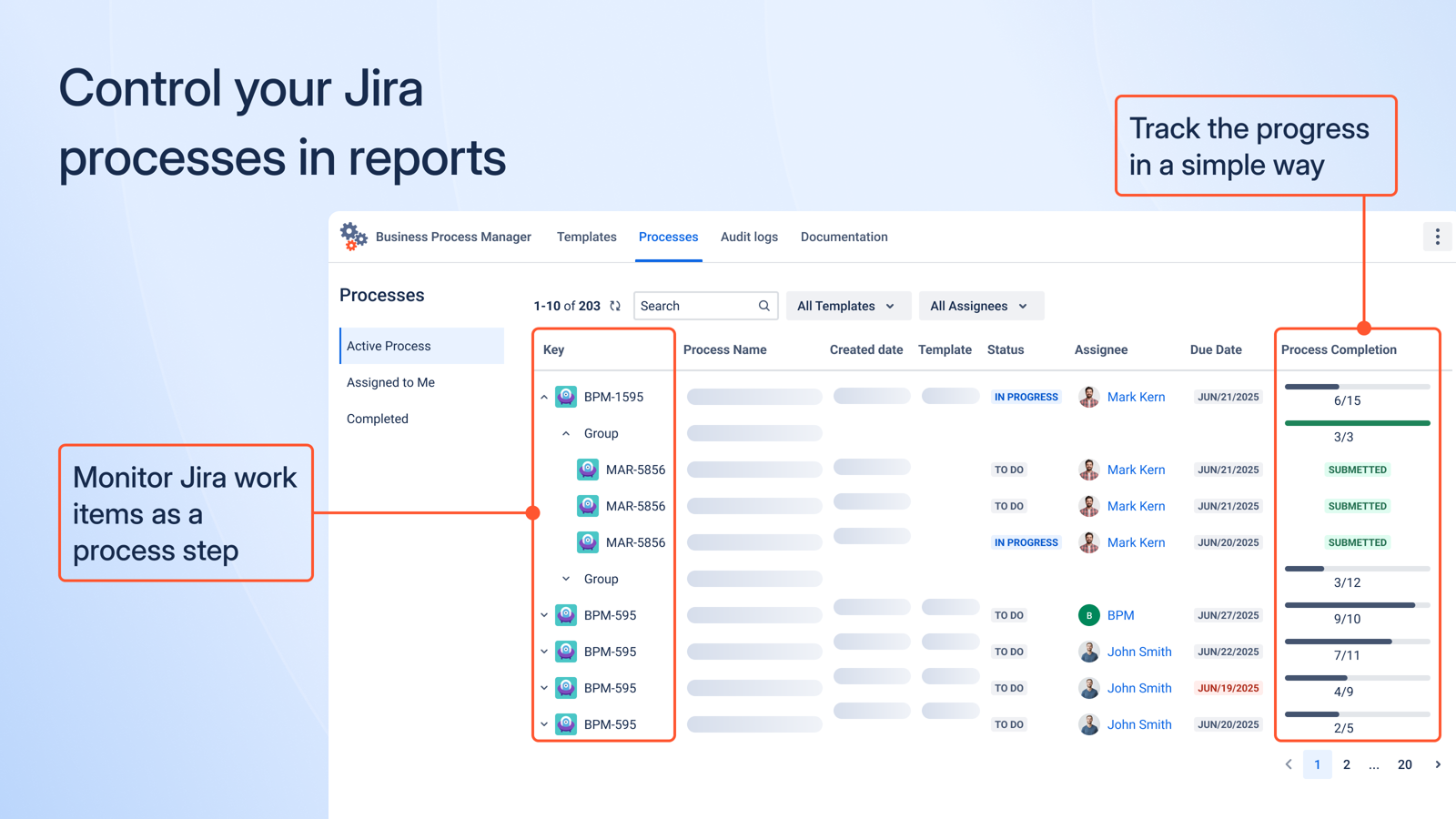Open the Completed processes view

click(x=378, y=419)
